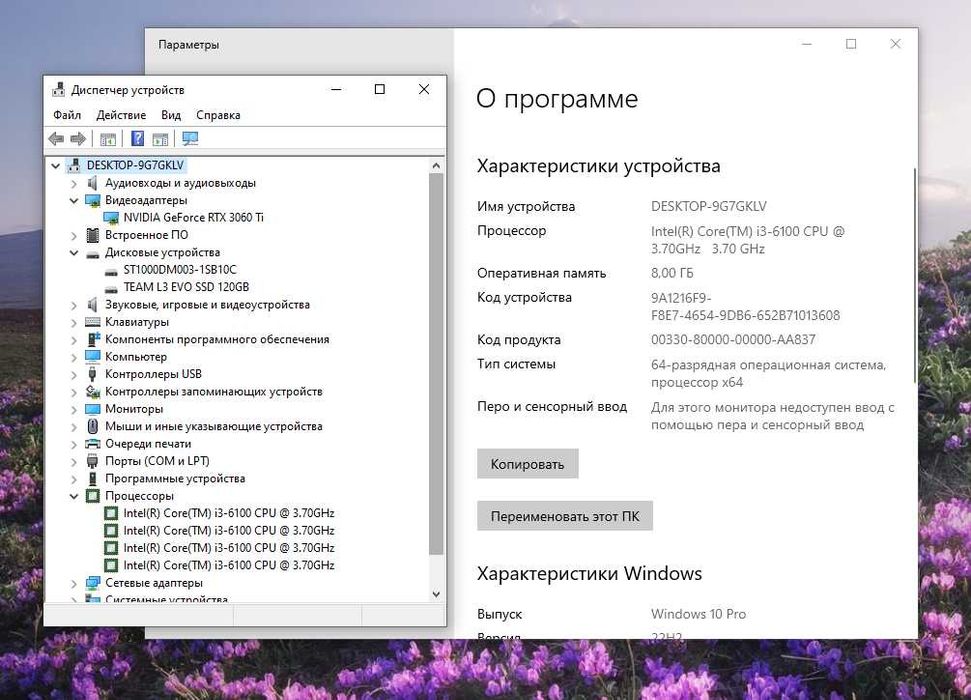Expand Аудиовходы и аудиовыходы category
The width and height of the screenshot is (971, 700).
(x=74, y=183)
